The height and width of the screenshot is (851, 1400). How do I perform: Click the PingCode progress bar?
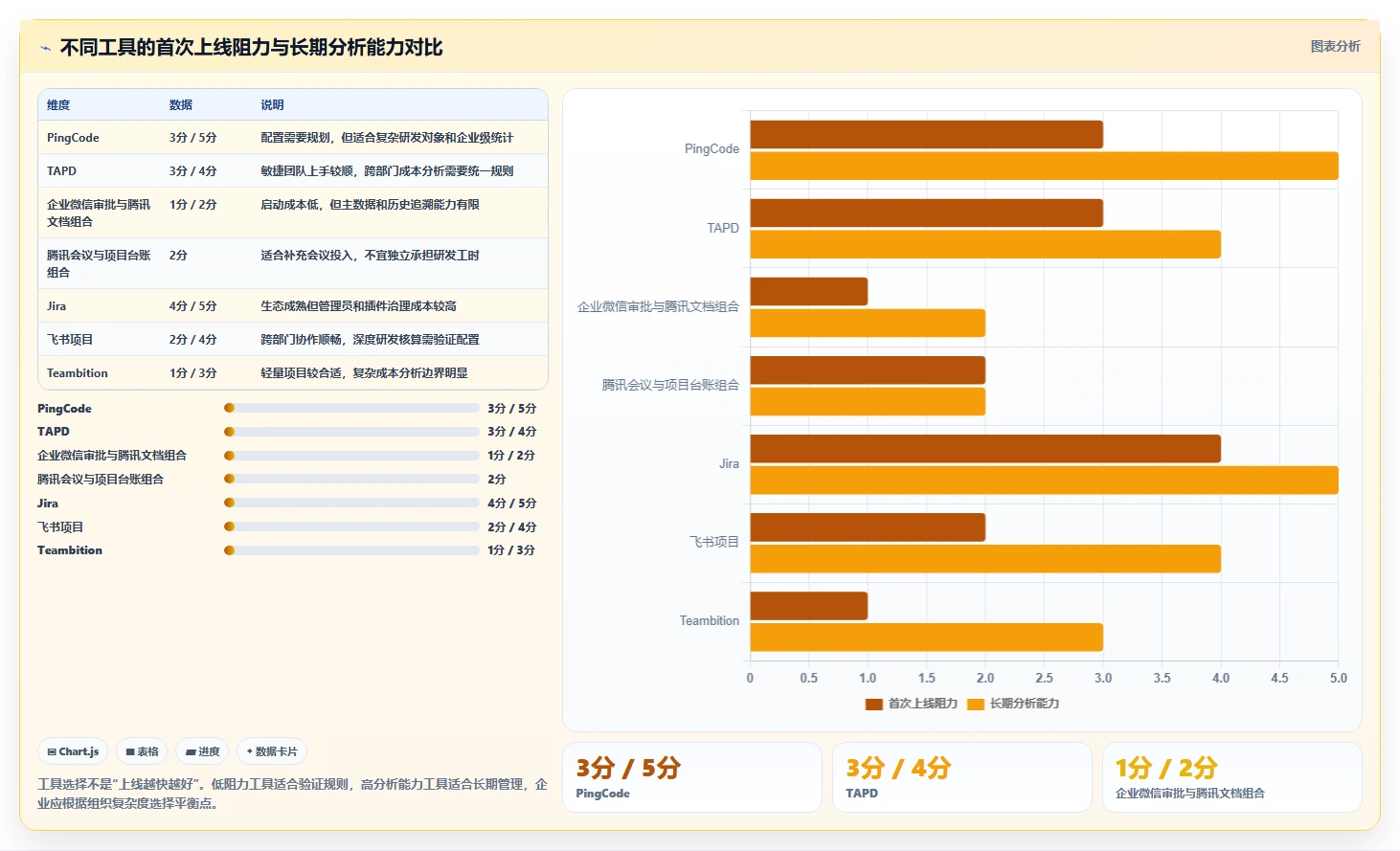[351, 408]
